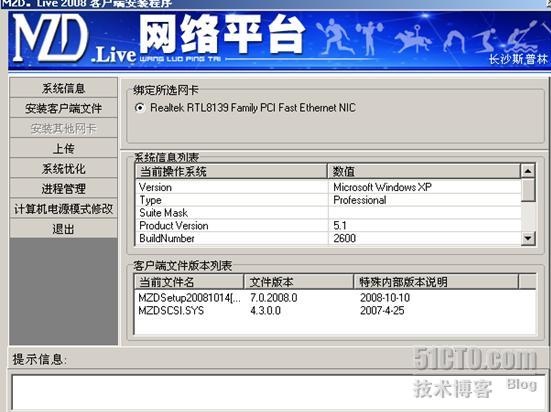Screen dimensions: 551x412
Task: Select the Version row
Action: [x=328, y=187]
